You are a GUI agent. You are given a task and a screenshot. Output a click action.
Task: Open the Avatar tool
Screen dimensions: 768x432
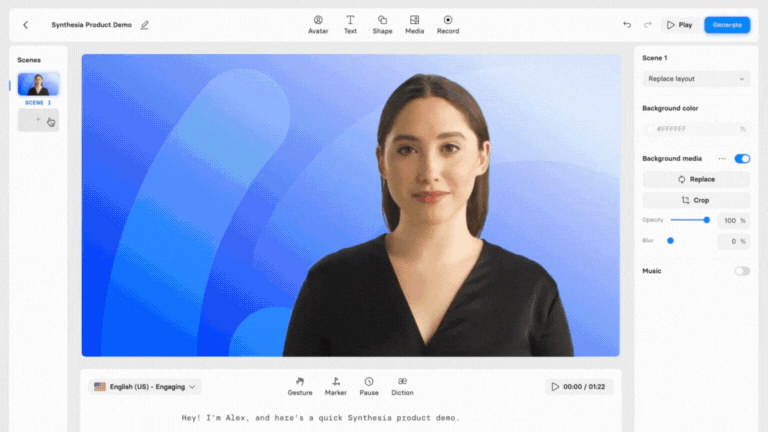pos(318,24)
